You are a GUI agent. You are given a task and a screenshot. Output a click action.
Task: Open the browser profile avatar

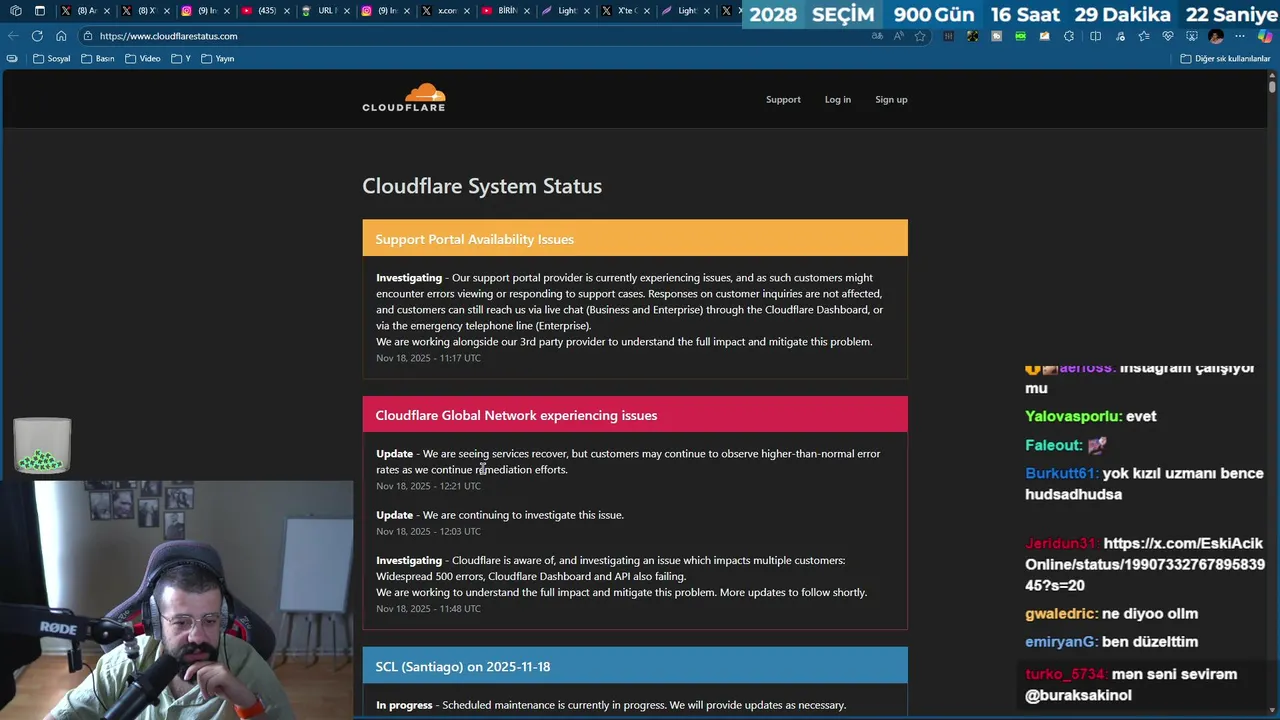(1216, 36)
